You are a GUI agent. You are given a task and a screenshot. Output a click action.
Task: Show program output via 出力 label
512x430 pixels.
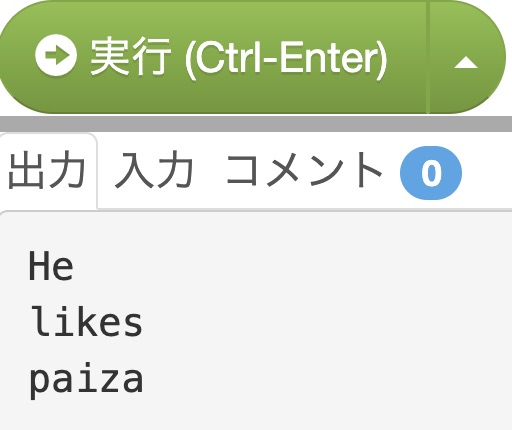[47, 170]
